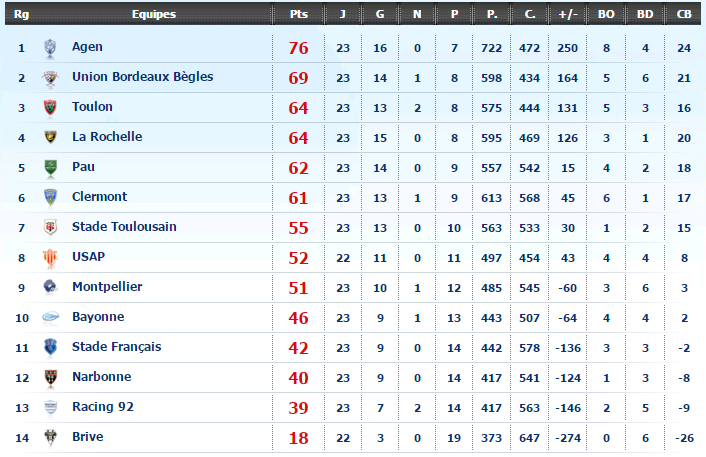
Task: Click the Montpellier team logo
Action: point(50,288)
